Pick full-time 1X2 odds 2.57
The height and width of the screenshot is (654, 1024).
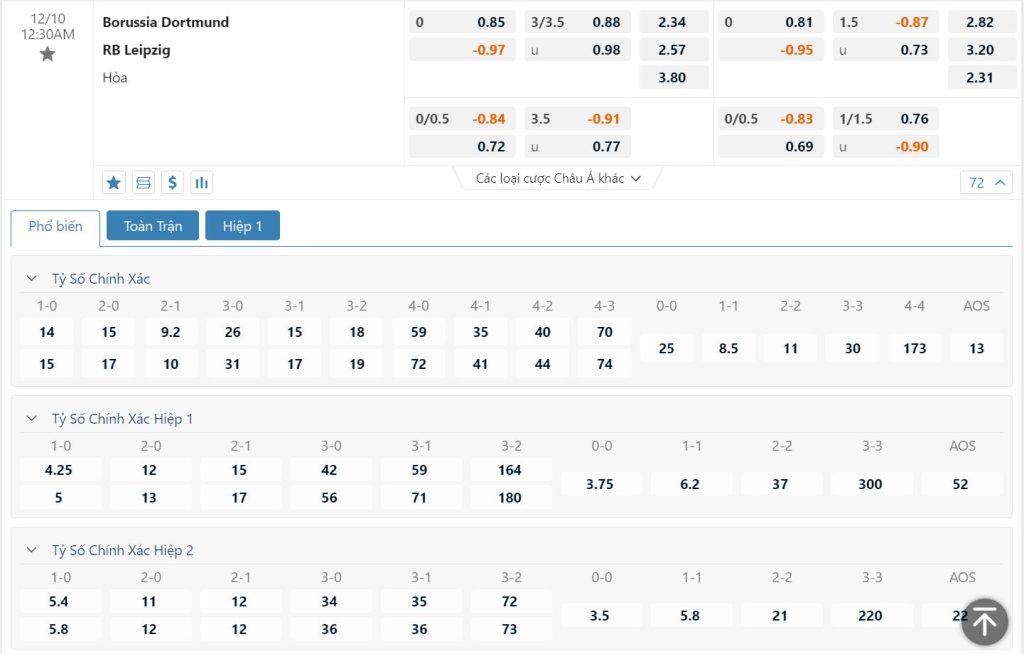(x=673, y=50)
